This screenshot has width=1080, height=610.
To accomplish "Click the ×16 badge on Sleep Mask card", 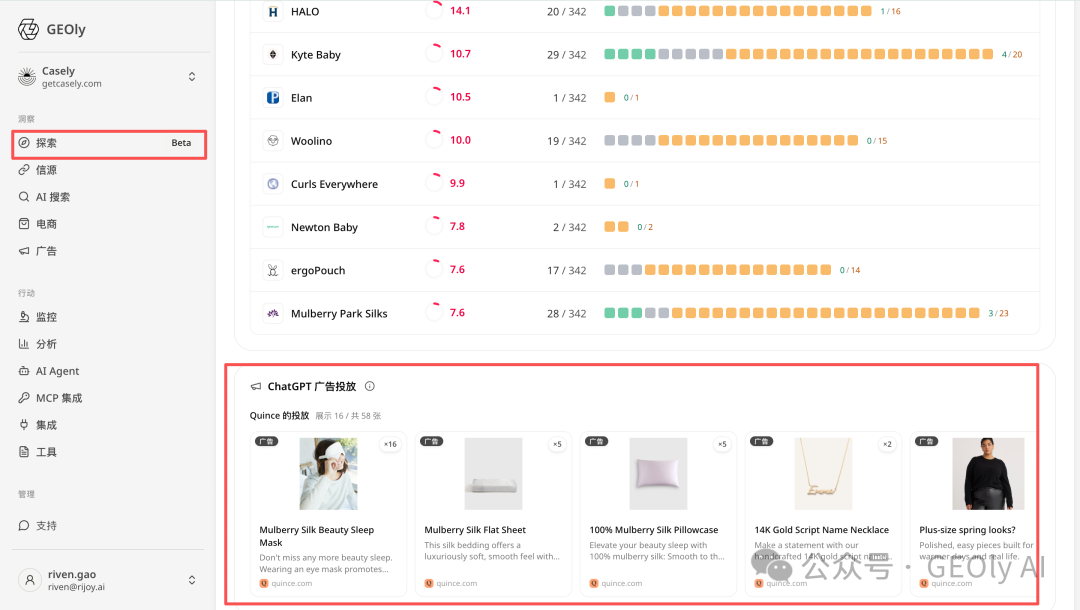I will tap(391, 444).
